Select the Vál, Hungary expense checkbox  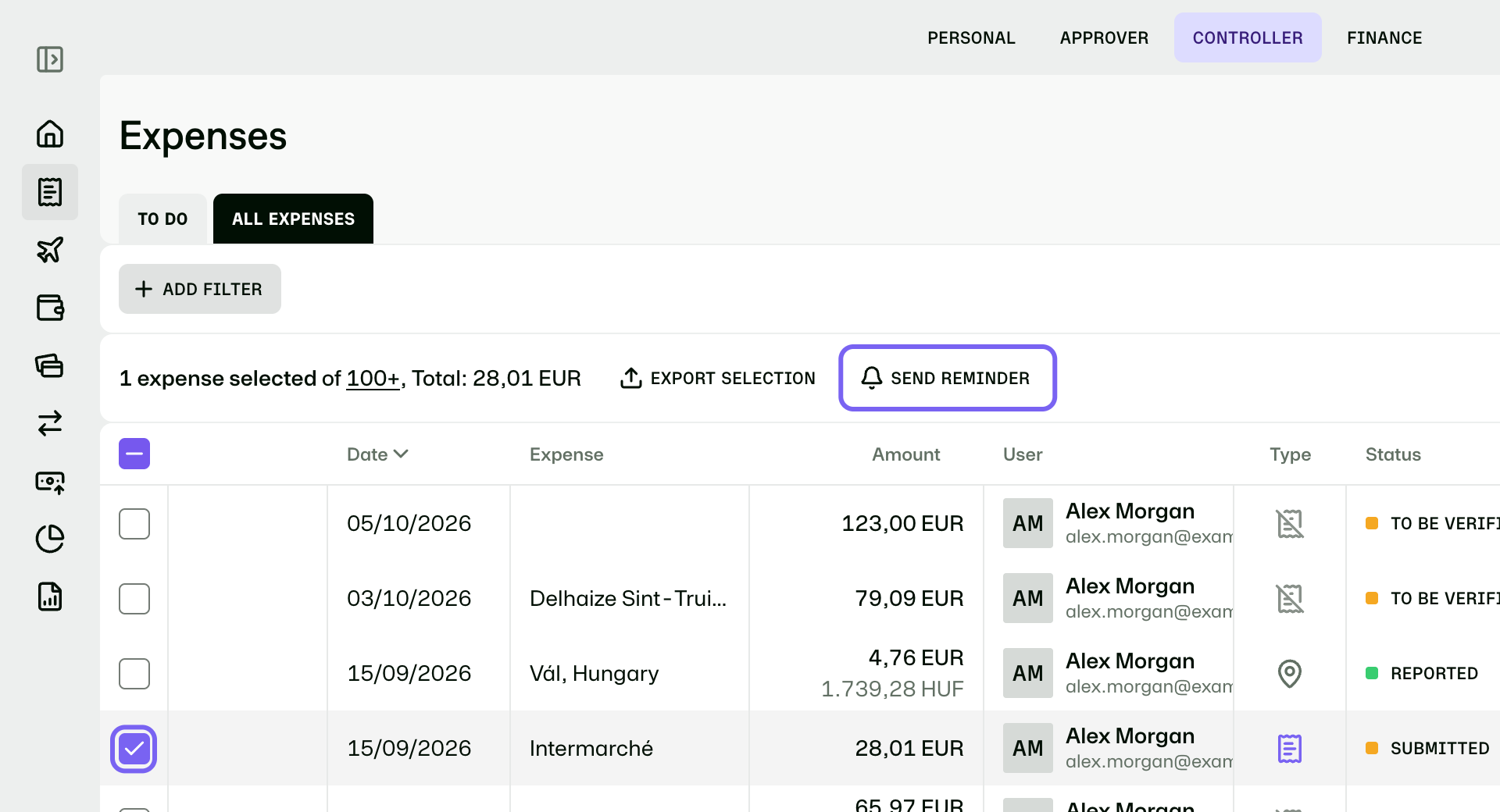coord(134,674)
